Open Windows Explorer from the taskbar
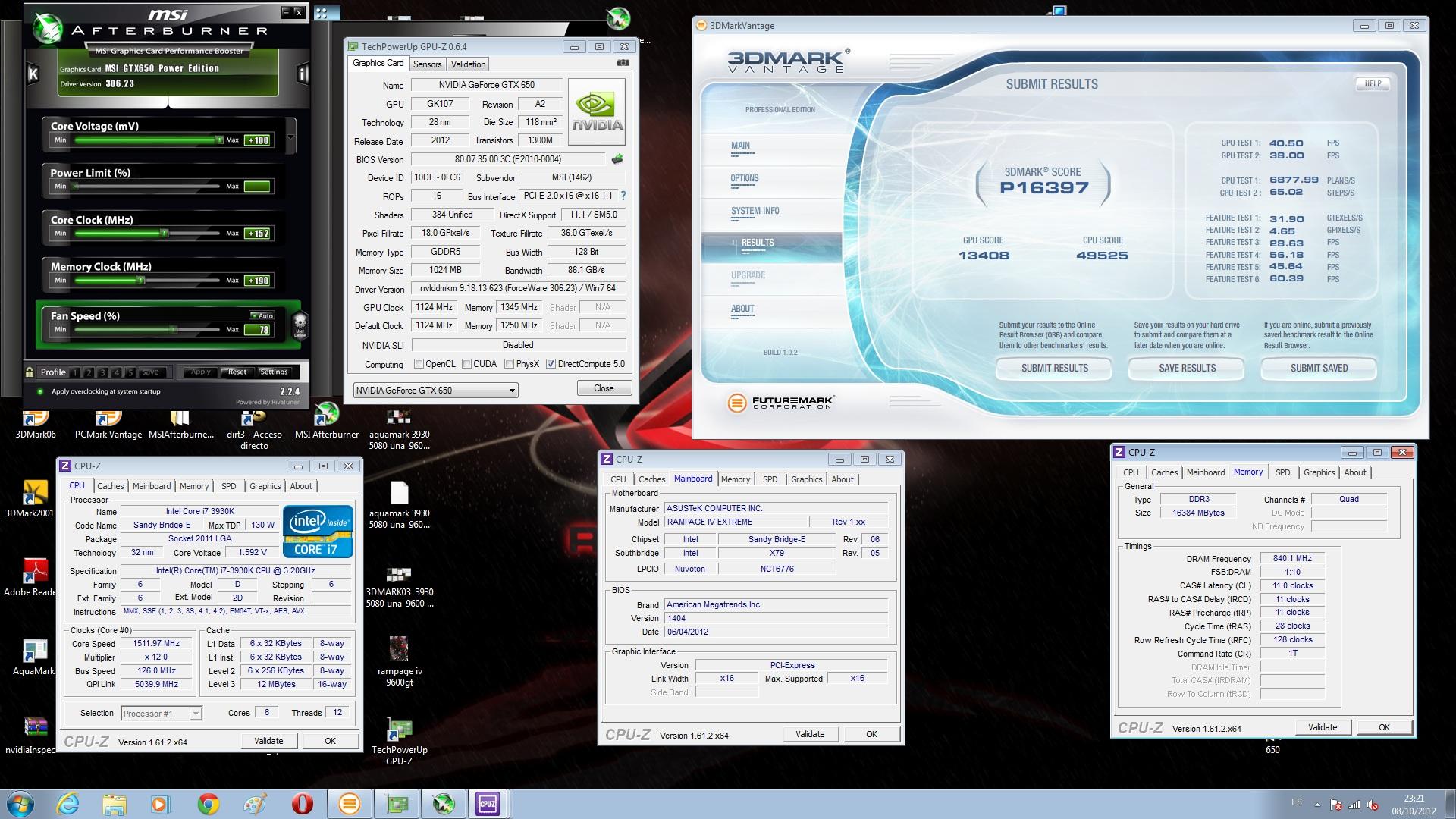1456x819 pixels. tap(115, 804)
